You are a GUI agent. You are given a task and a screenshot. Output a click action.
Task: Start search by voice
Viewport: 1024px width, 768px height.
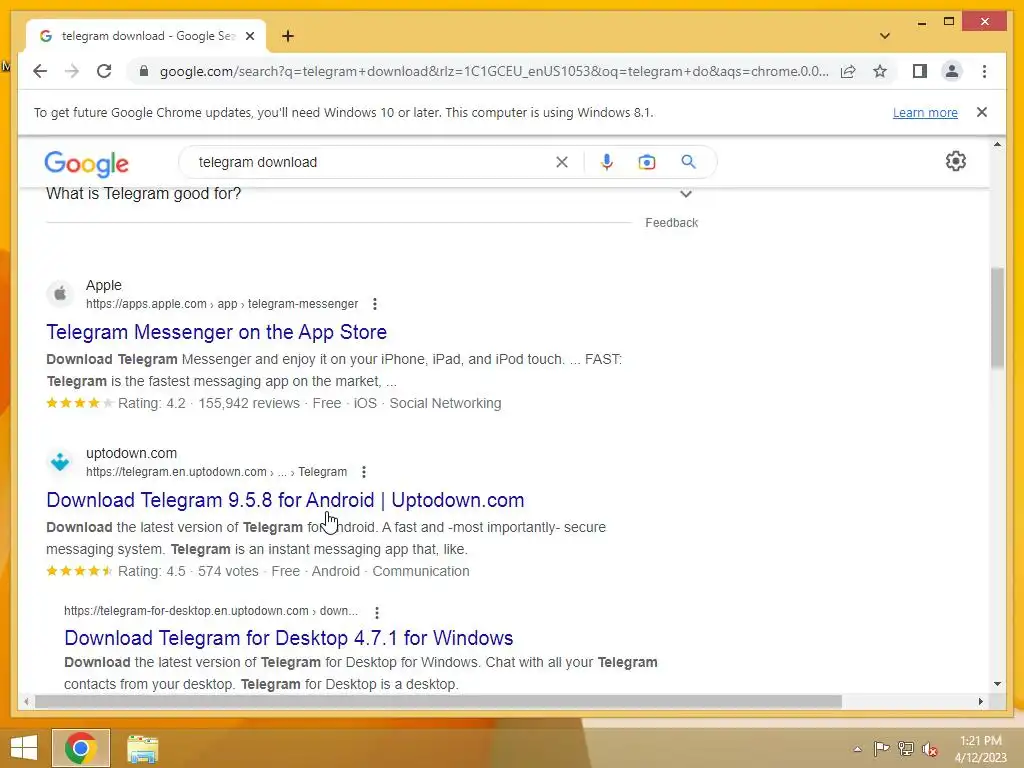(607, 162)
